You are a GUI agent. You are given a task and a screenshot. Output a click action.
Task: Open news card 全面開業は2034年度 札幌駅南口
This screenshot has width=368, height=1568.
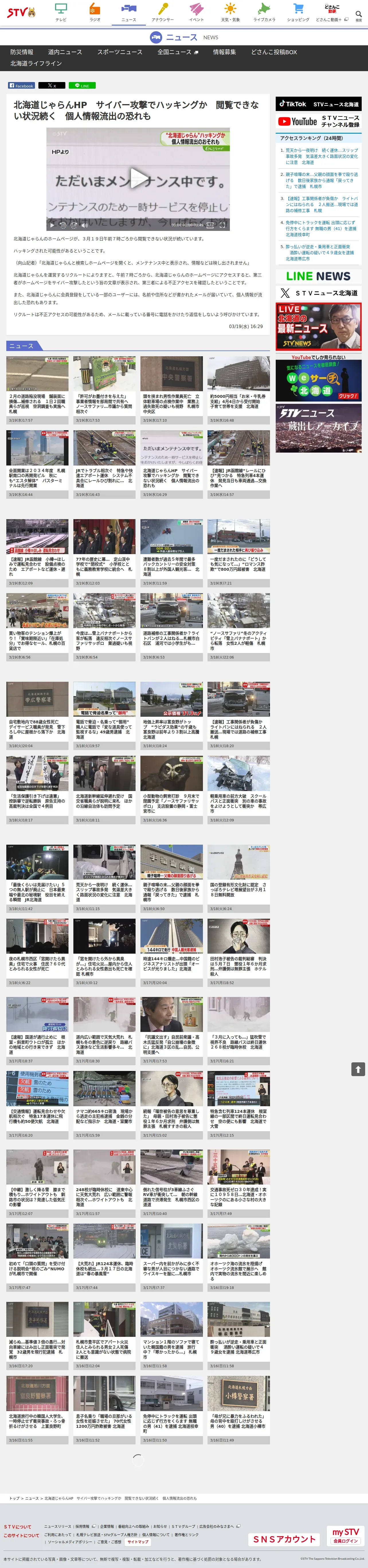[37, 464]
